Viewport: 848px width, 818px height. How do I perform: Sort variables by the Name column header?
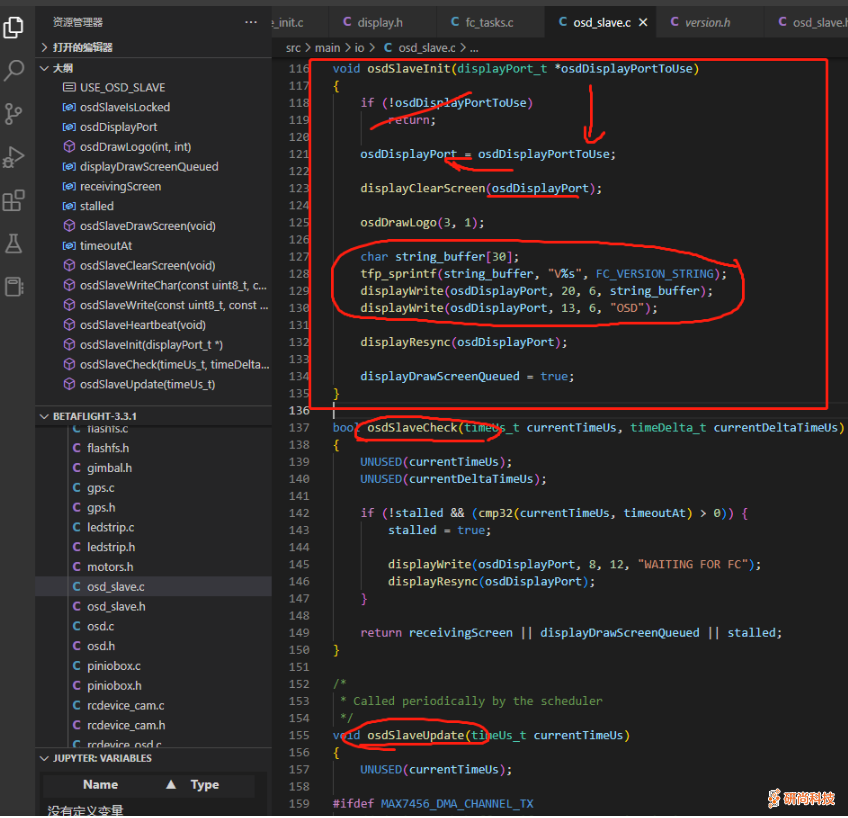[x=100, y=785]
